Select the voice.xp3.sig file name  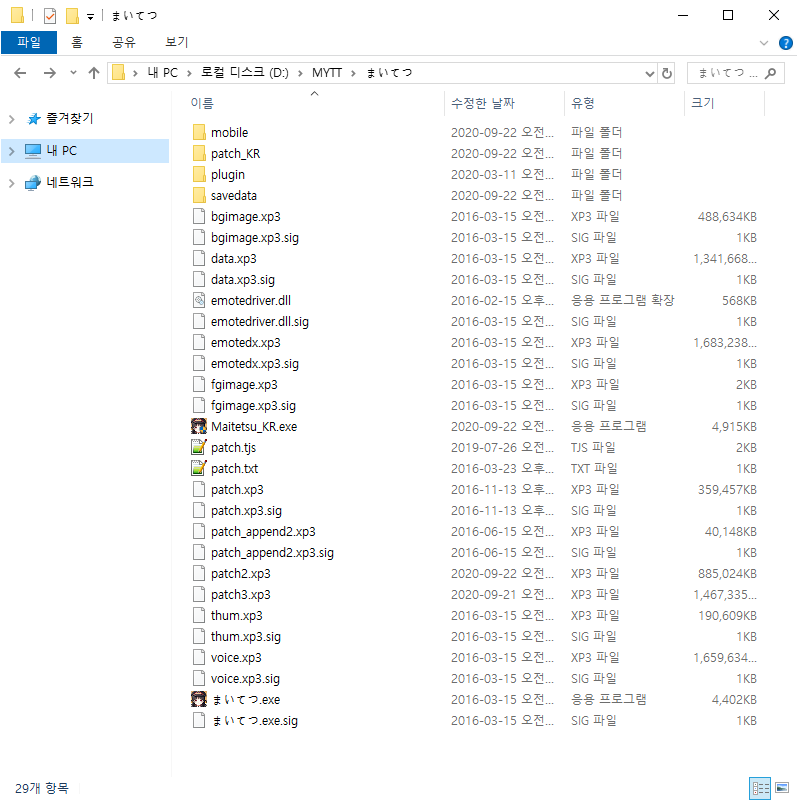245,678
